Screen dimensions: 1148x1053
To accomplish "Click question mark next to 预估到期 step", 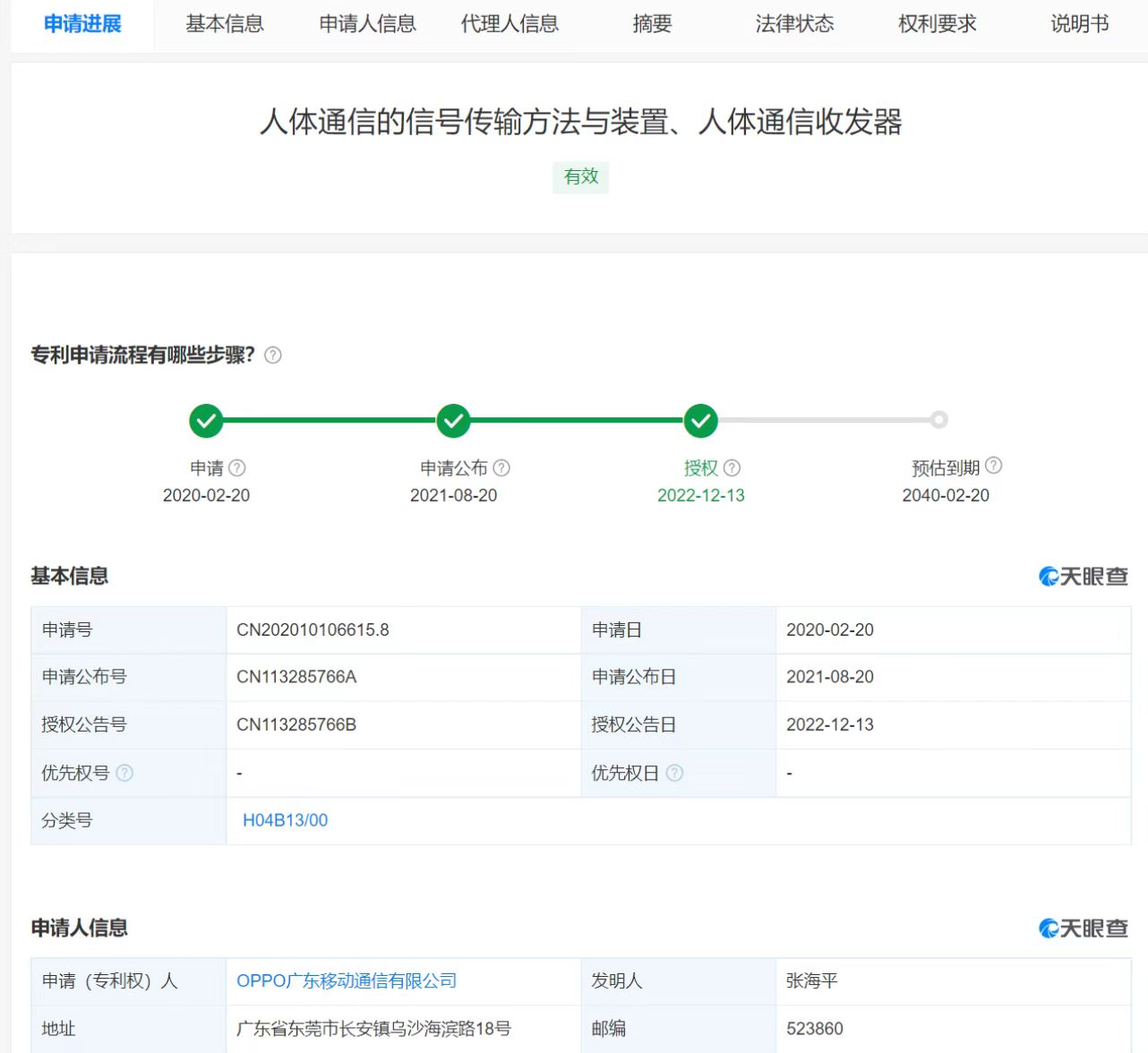I will point(993,466).
